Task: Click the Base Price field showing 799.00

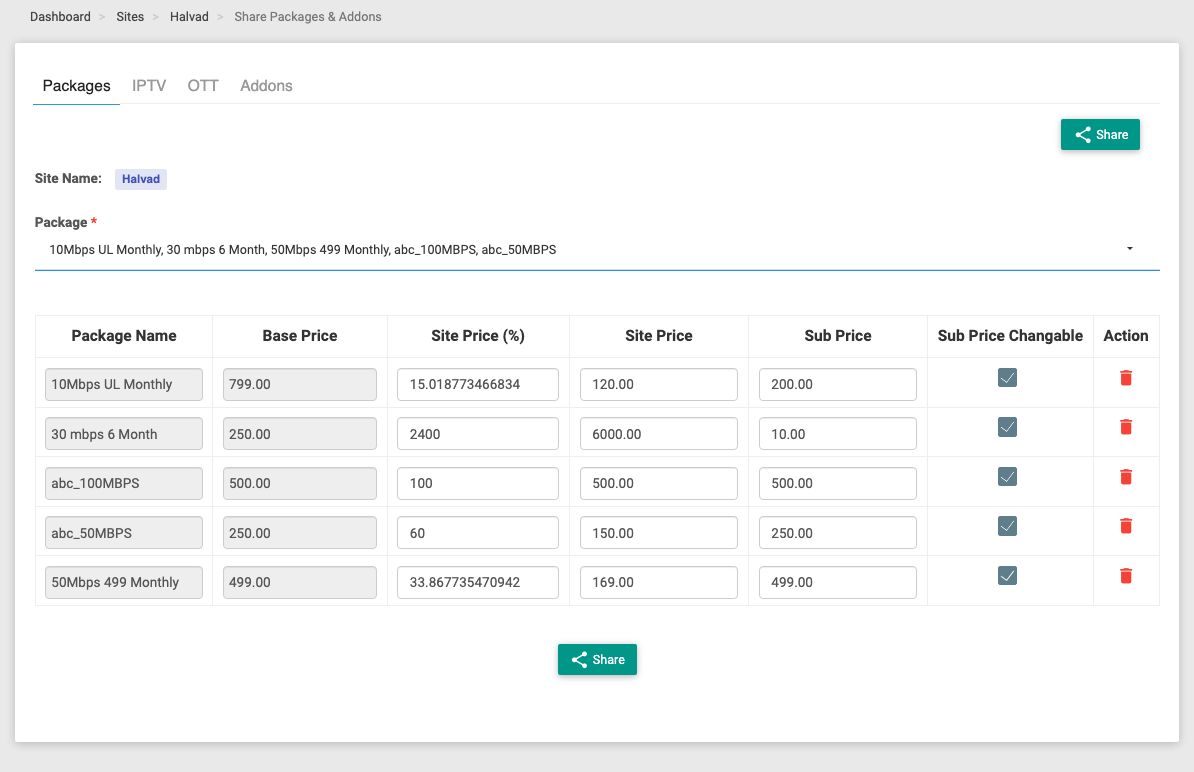Action: point(299,384)
